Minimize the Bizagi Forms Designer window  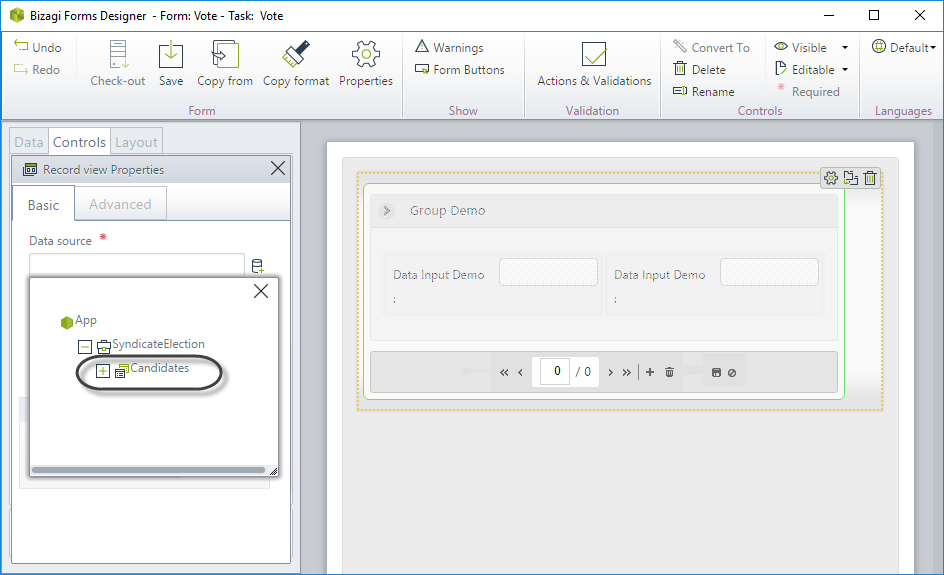coord(829,15)
